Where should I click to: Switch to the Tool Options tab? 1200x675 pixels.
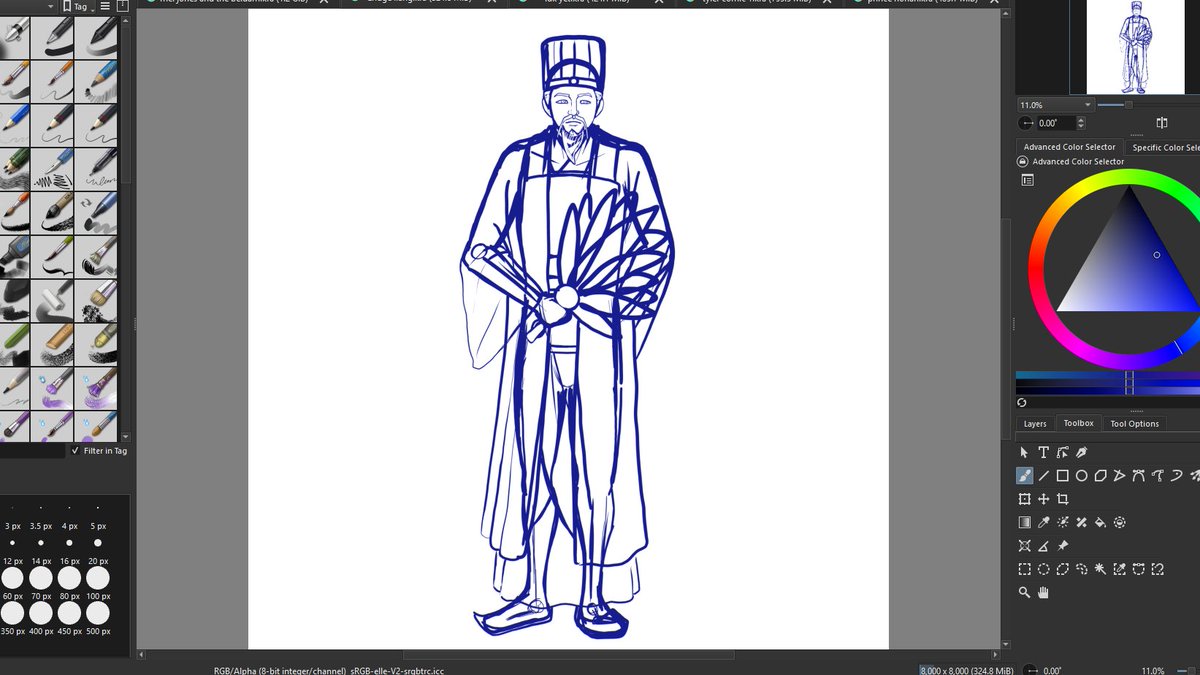click(1134, 423)
